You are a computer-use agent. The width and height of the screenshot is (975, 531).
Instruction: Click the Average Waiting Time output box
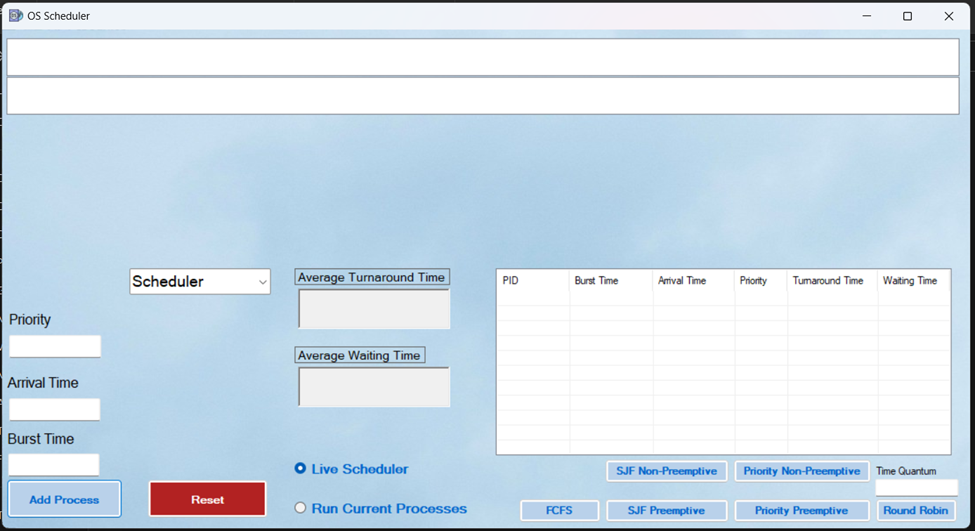374,387
